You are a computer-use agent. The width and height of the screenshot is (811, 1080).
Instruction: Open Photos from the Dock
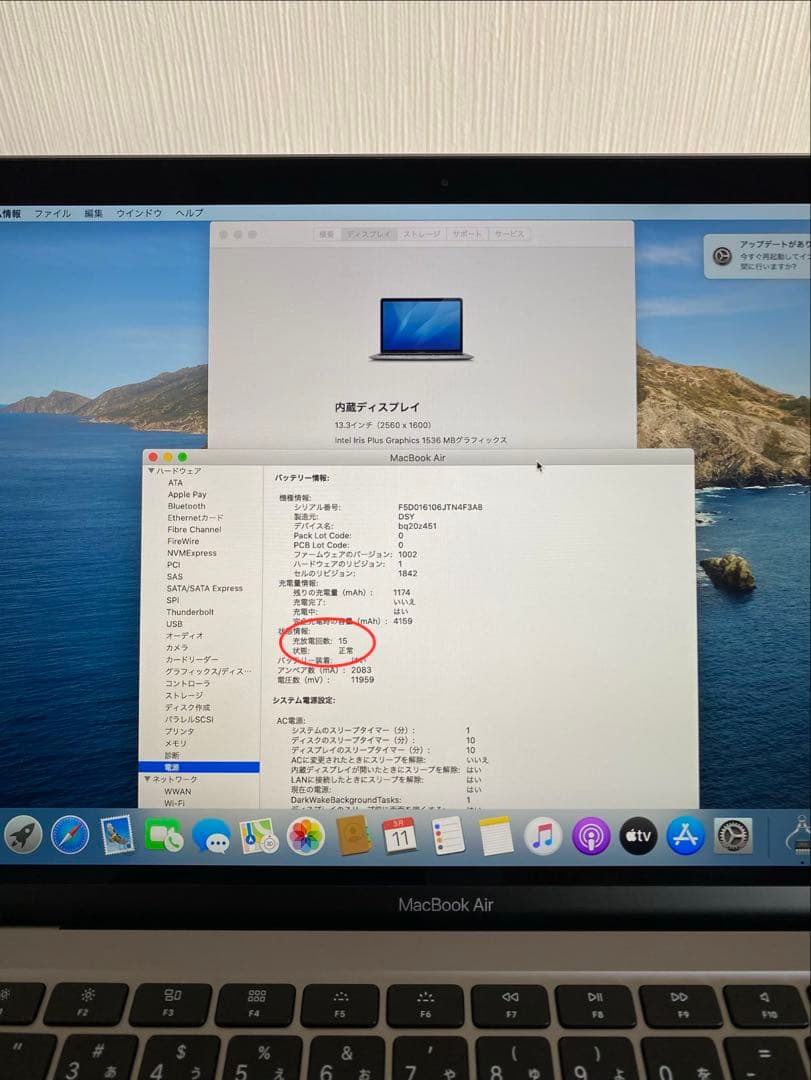(x=305, y=836)
